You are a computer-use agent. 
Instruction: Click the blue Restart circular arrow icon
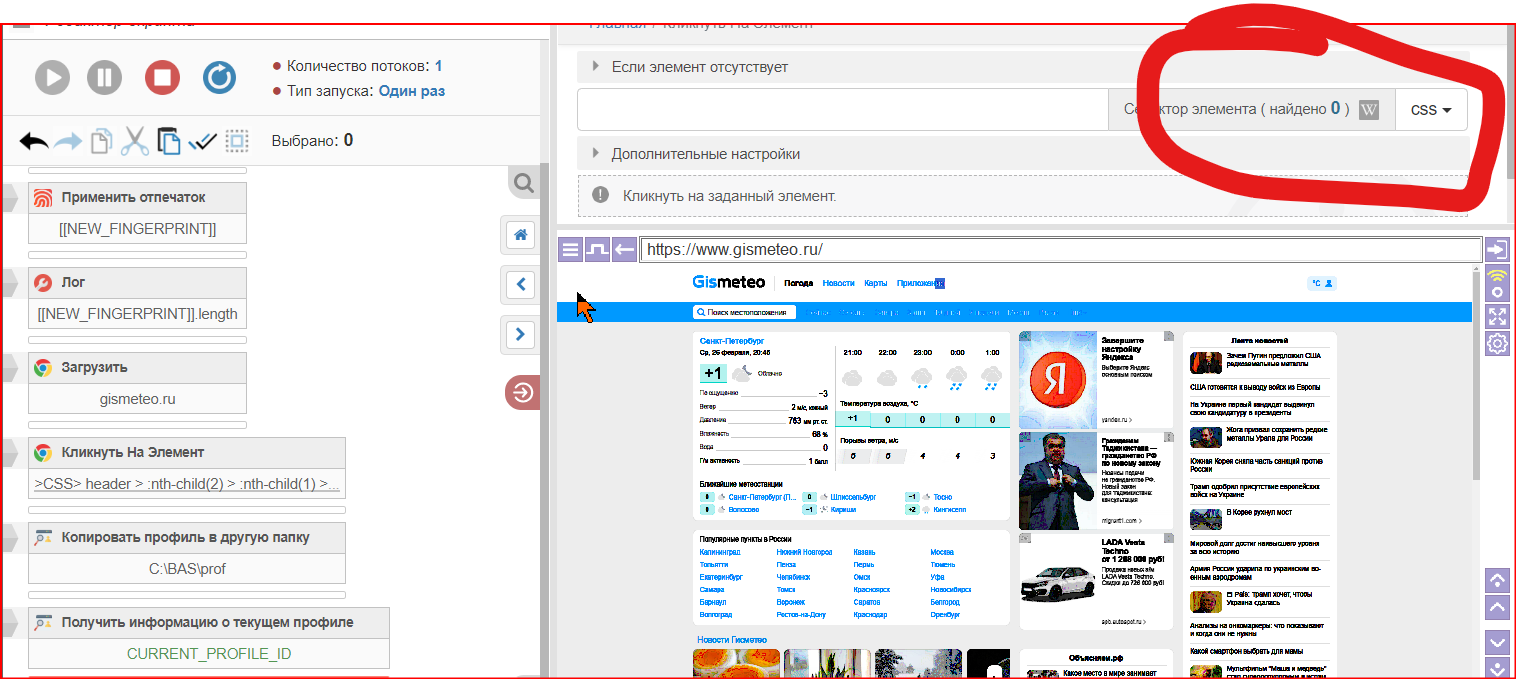point(219,77)
